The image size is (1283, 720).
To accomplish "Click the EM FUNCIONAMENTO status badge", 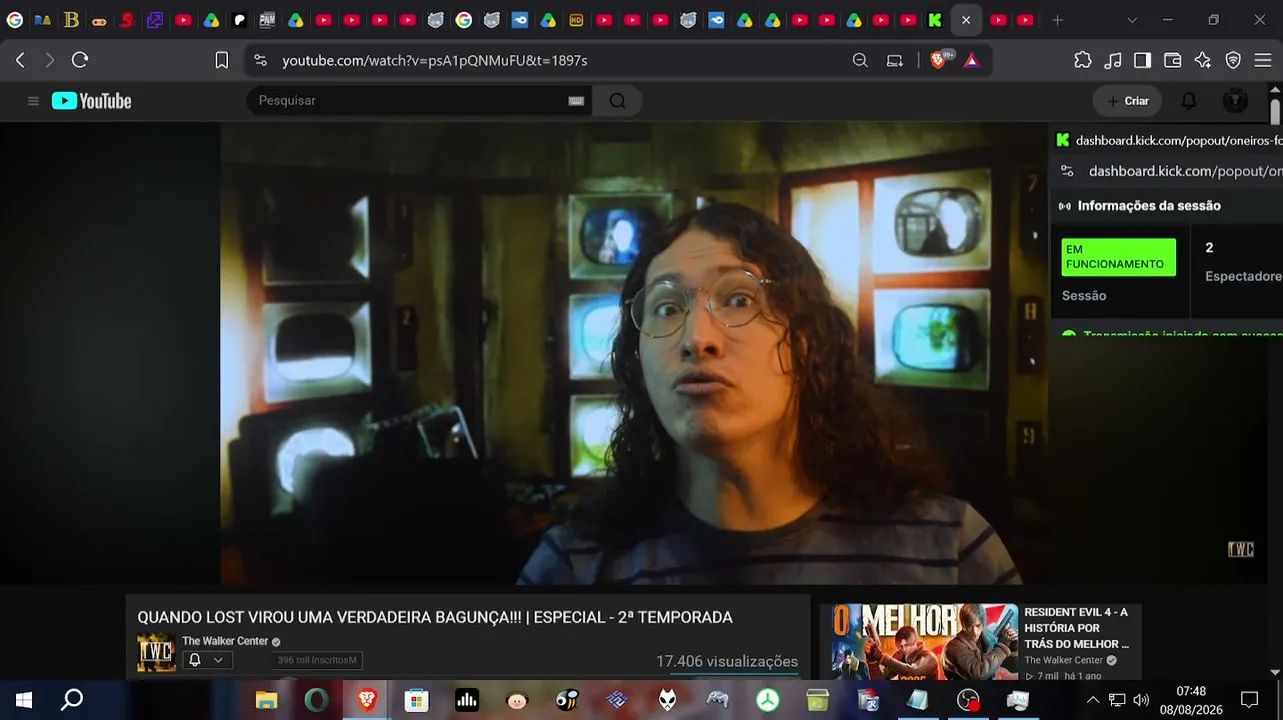I will coord(1118,257).
